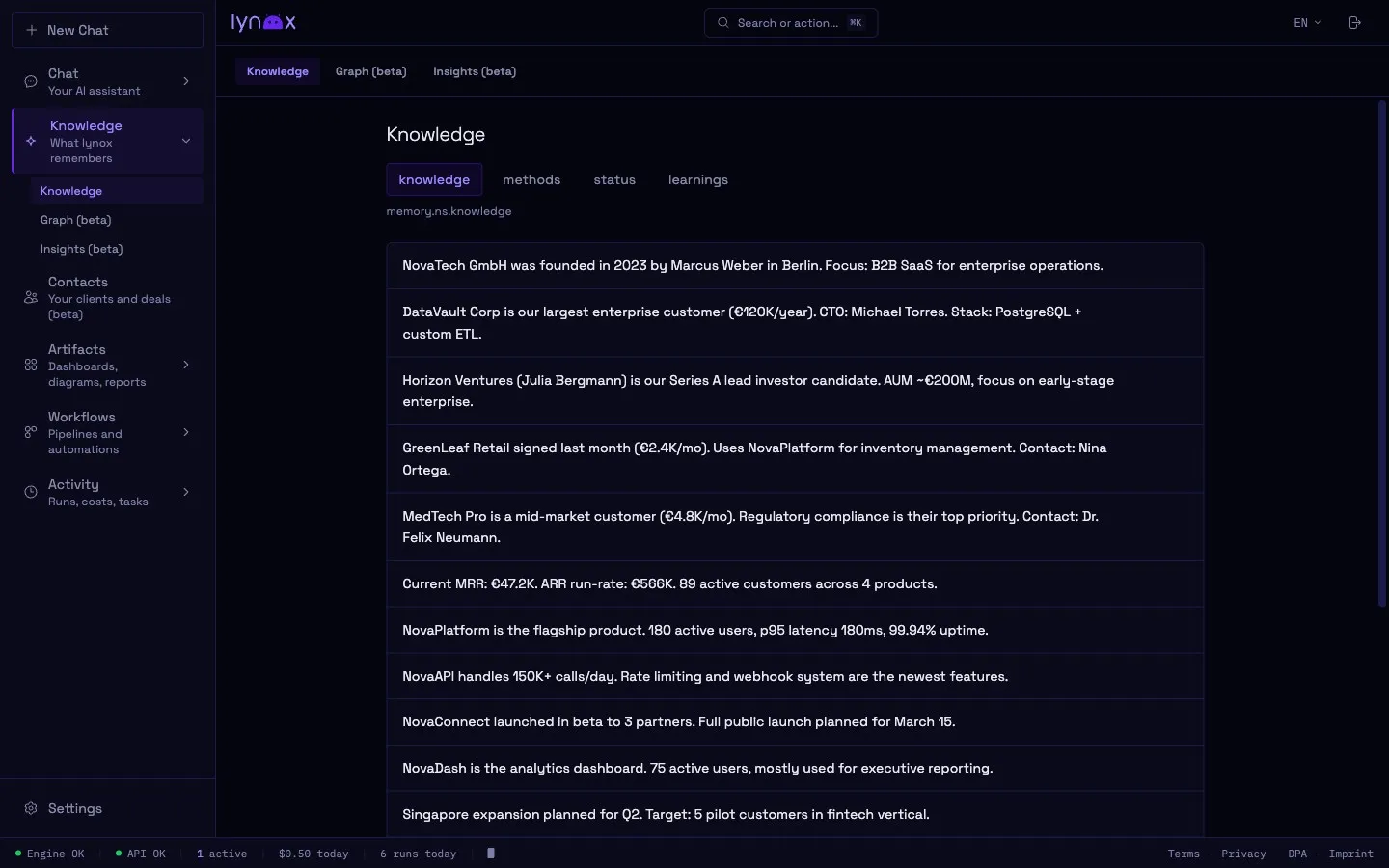
Task: Open the Imprint link
Action: coord(1350,854)
